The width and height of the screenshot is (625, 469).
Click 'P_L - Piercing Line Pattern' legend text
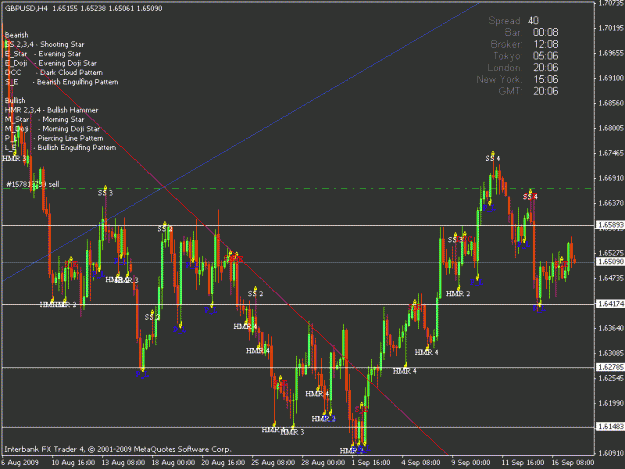(54, 138)
